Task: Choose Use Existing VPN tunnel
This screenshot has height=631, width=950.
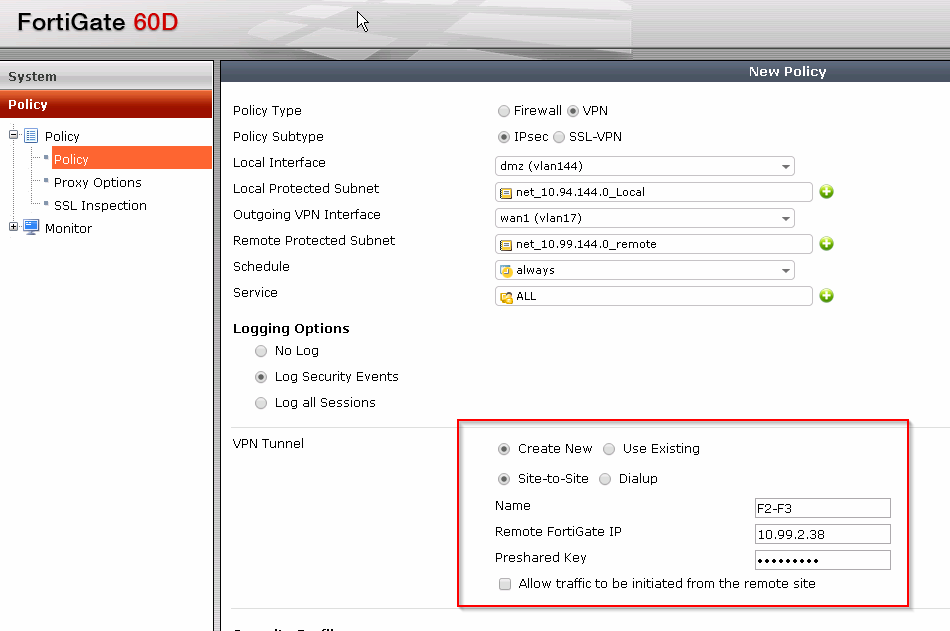Action: pyautogui.click(x=609, y=449)
